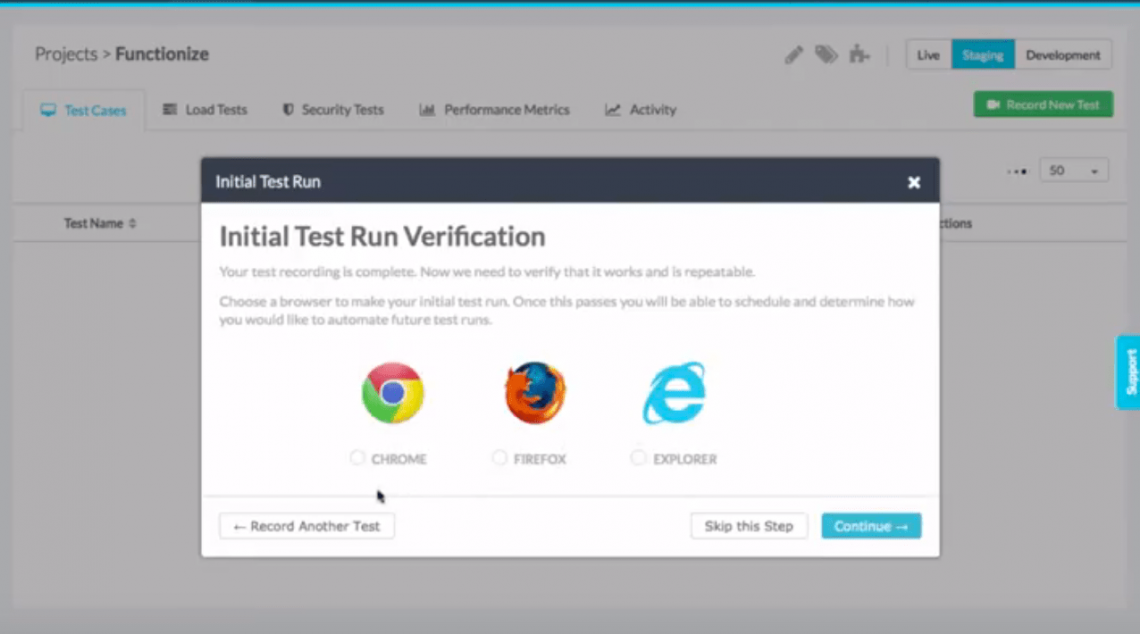
Task: Click the puzzle piece plugin icon
Action: [859, 55]
